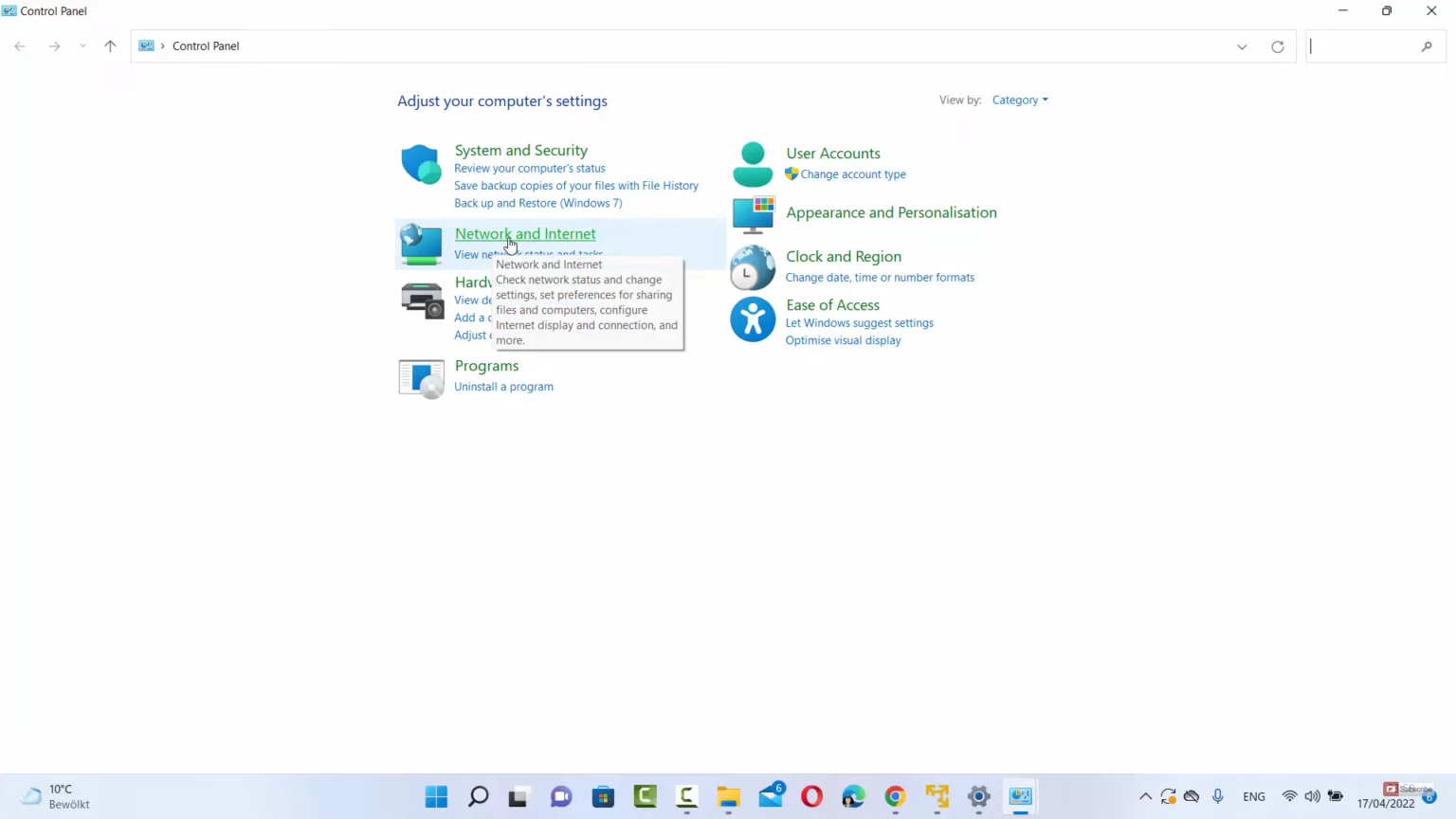Expand the address bar dropdown arrow
The width and height of the screenshot is (1456, 819).
click(1242, 45)
